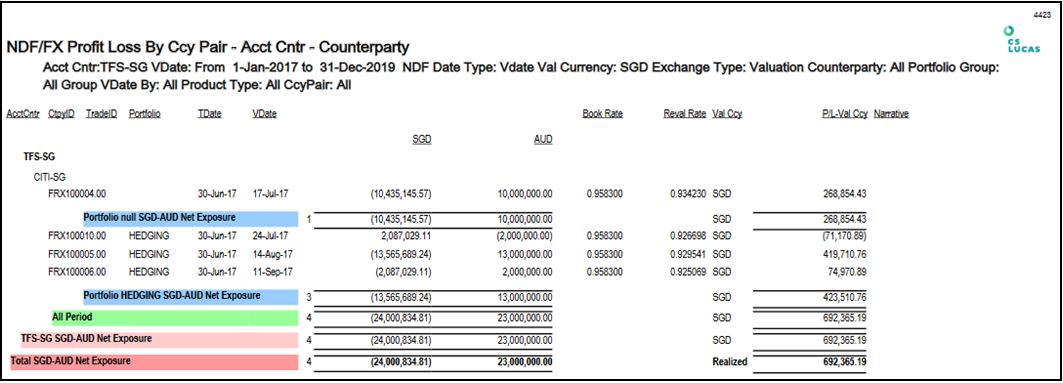Click the Portfolio column header

[x=144, y=114]
